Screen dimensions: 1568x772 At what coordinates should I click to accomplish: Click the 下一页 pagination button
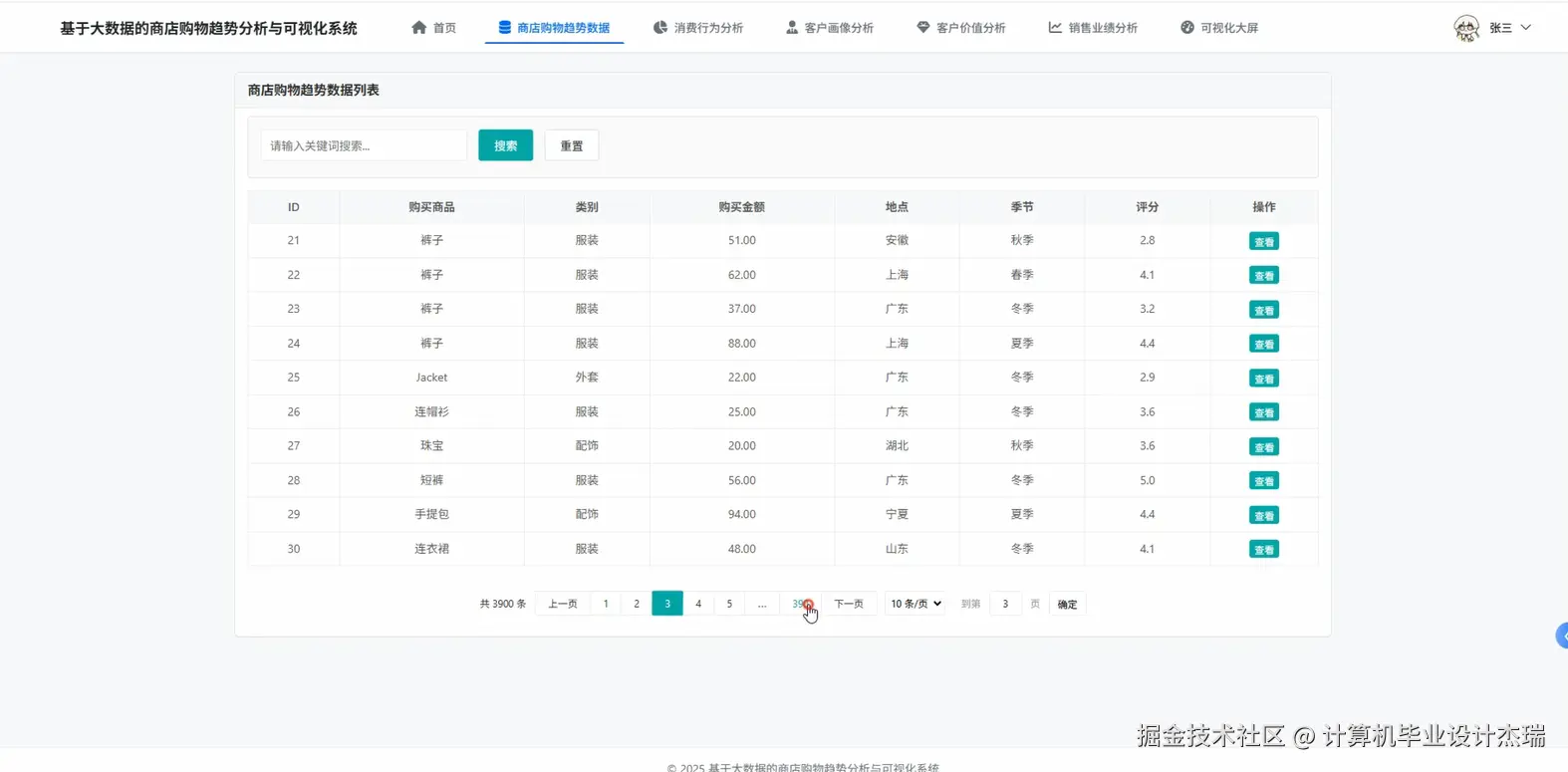pos(849,604)
